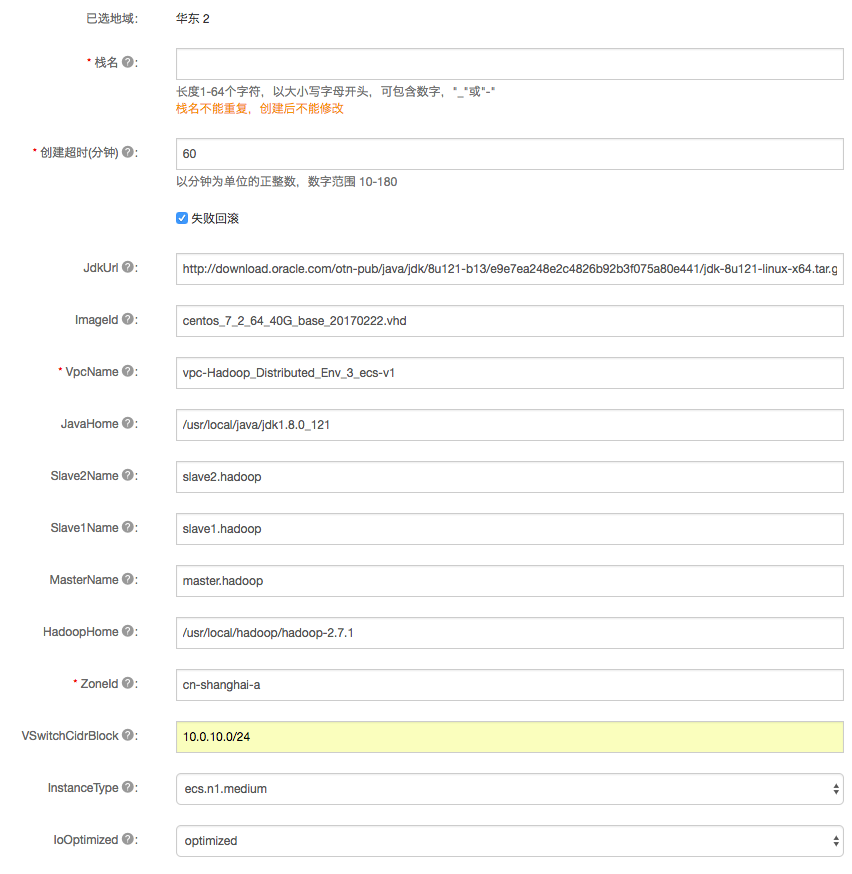Click the 已选地域 label
The width and height of the screenshot is (852, 874).
pos(112,18)
